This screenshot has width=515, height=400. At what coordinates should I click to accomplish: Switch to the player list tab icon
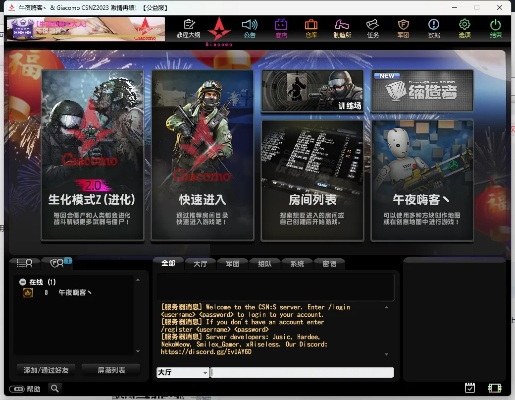pyautogui.click(x=25, y=263)
